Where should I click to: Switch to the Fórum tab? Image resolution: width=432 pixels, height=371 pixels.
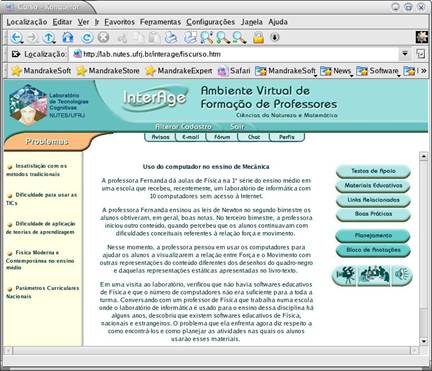click(222, 137)
